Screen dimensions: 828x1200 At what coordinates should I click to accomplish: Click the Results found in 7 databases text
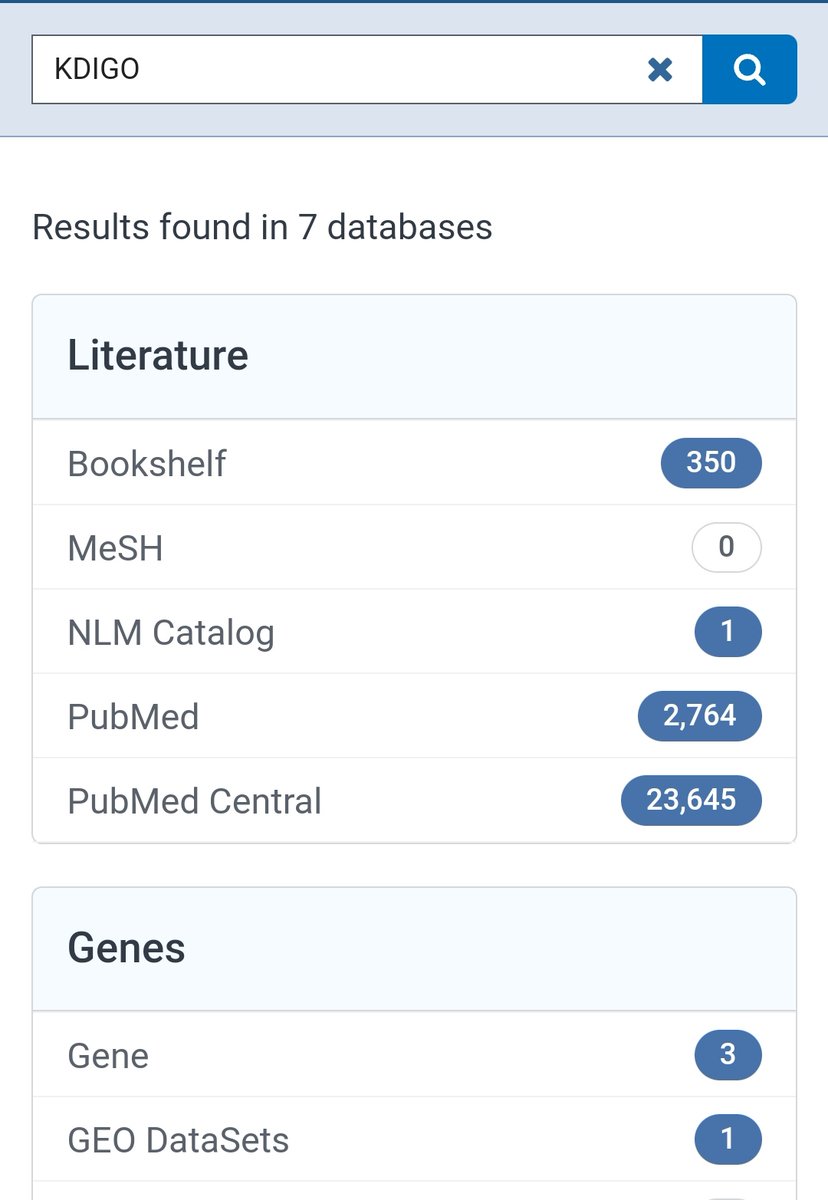point(262,227)
